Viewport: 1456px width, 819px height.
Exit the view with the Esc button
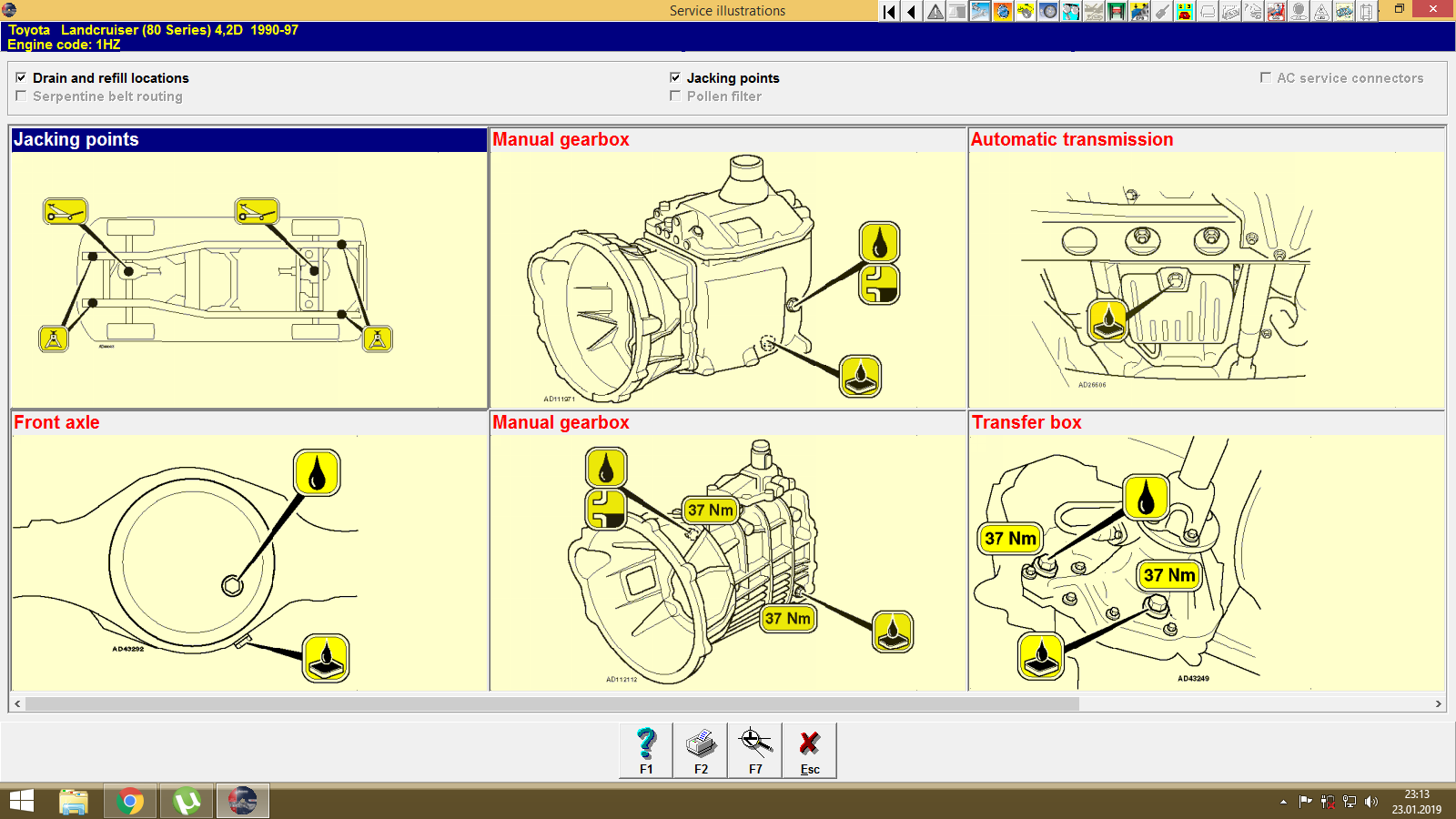point(810,750)
